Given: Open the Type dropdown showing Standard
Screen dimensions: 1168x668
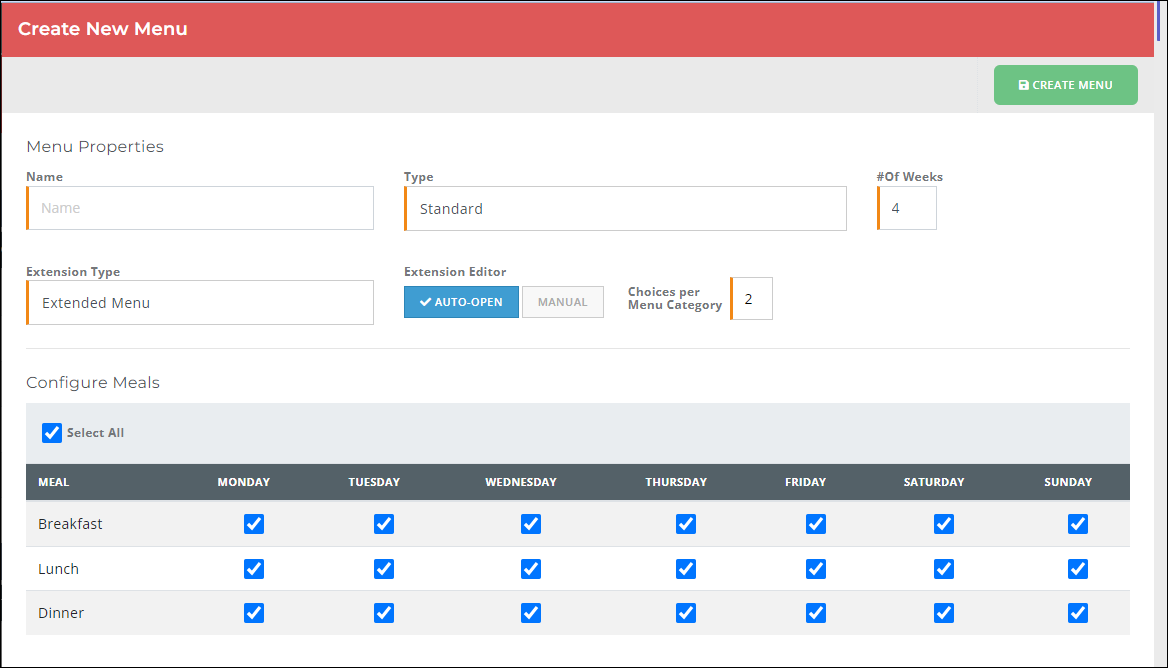Looking at the screenshot, I should click(625, 208).
